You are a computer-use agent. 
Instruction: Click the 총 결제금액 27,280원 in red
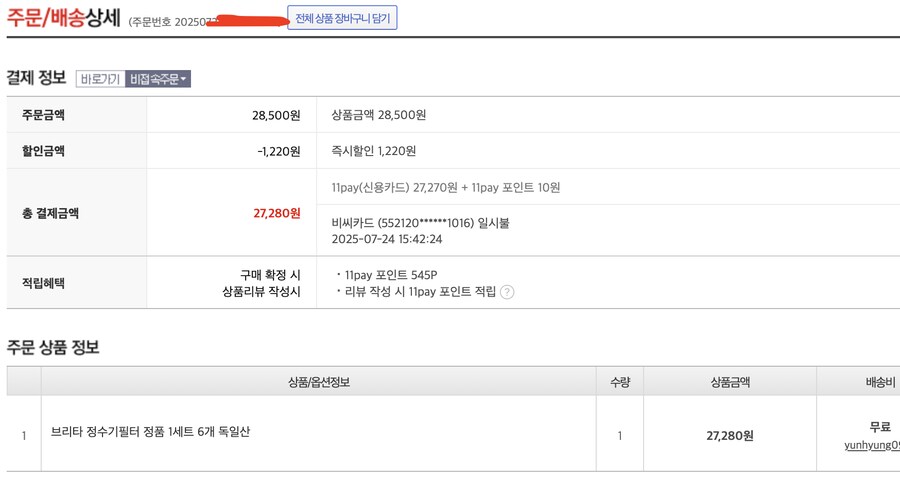coord(276,213)
